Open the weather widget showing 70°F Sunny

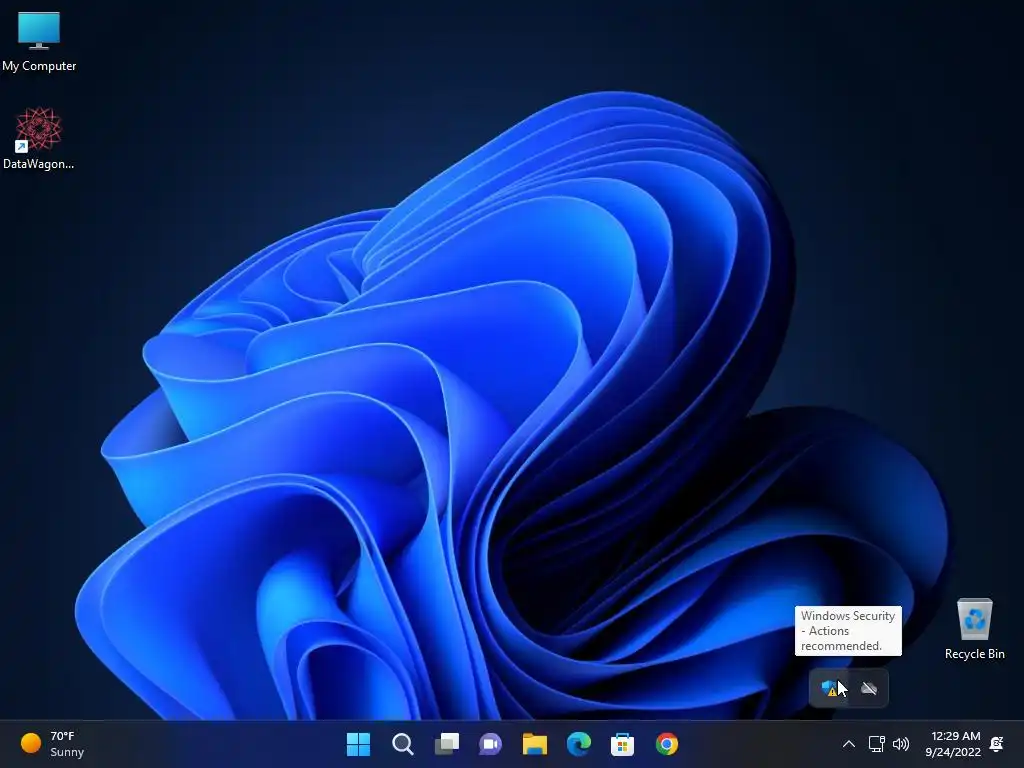[53, 744]
